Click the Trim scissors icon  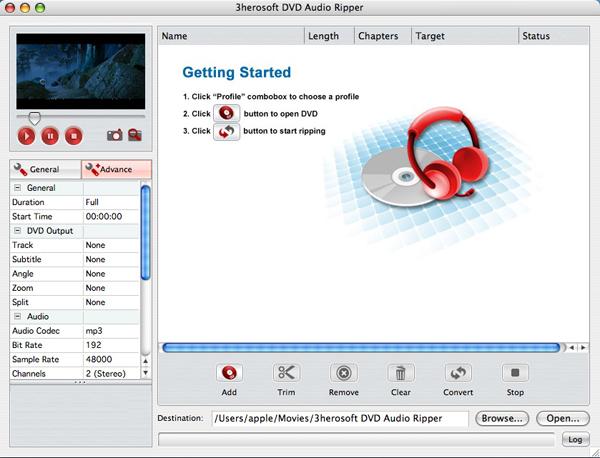pyautogui.click(x=286, y=373)
